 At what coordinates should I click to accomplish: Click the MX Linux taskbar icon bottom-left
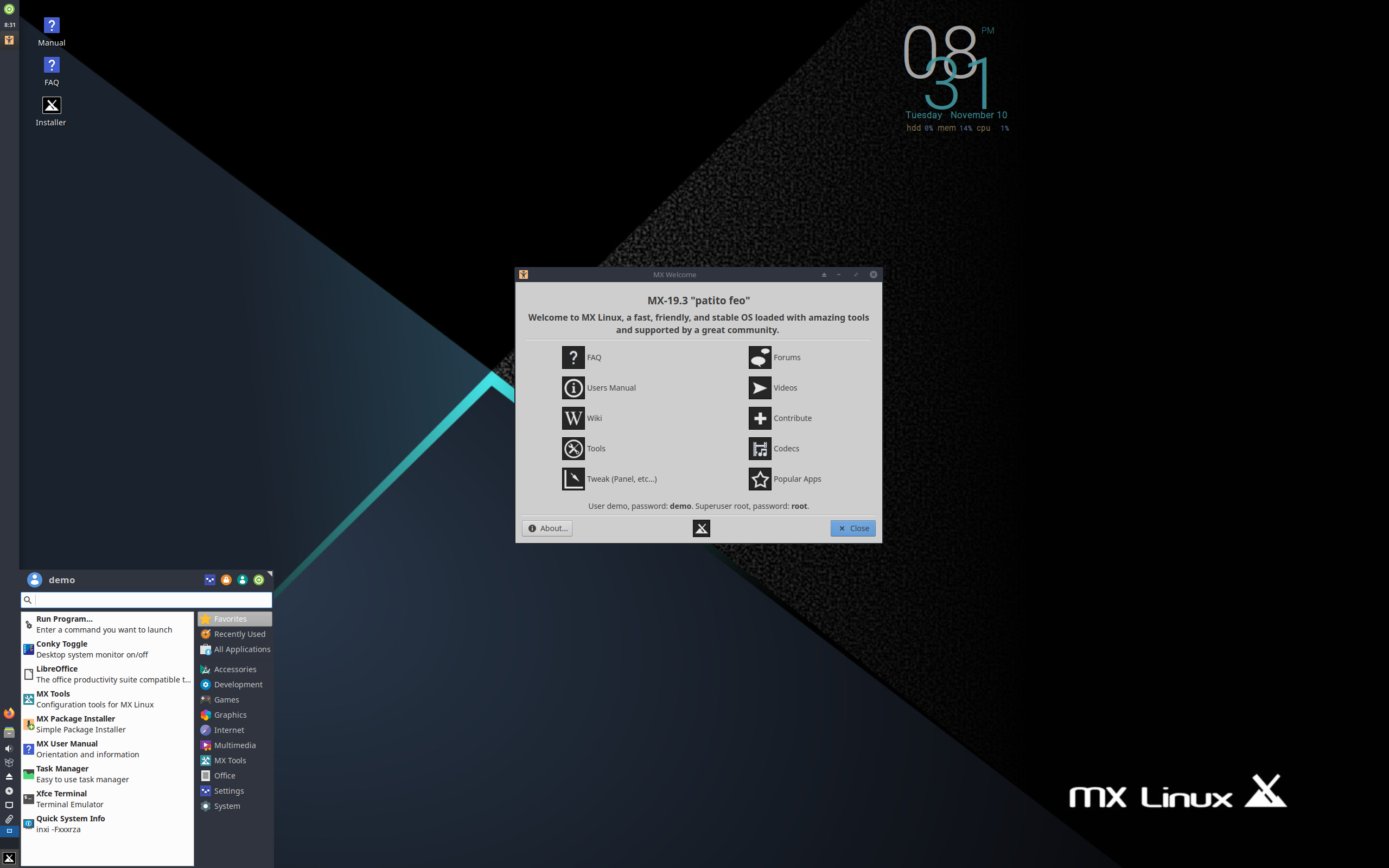(x=9, y=858)
